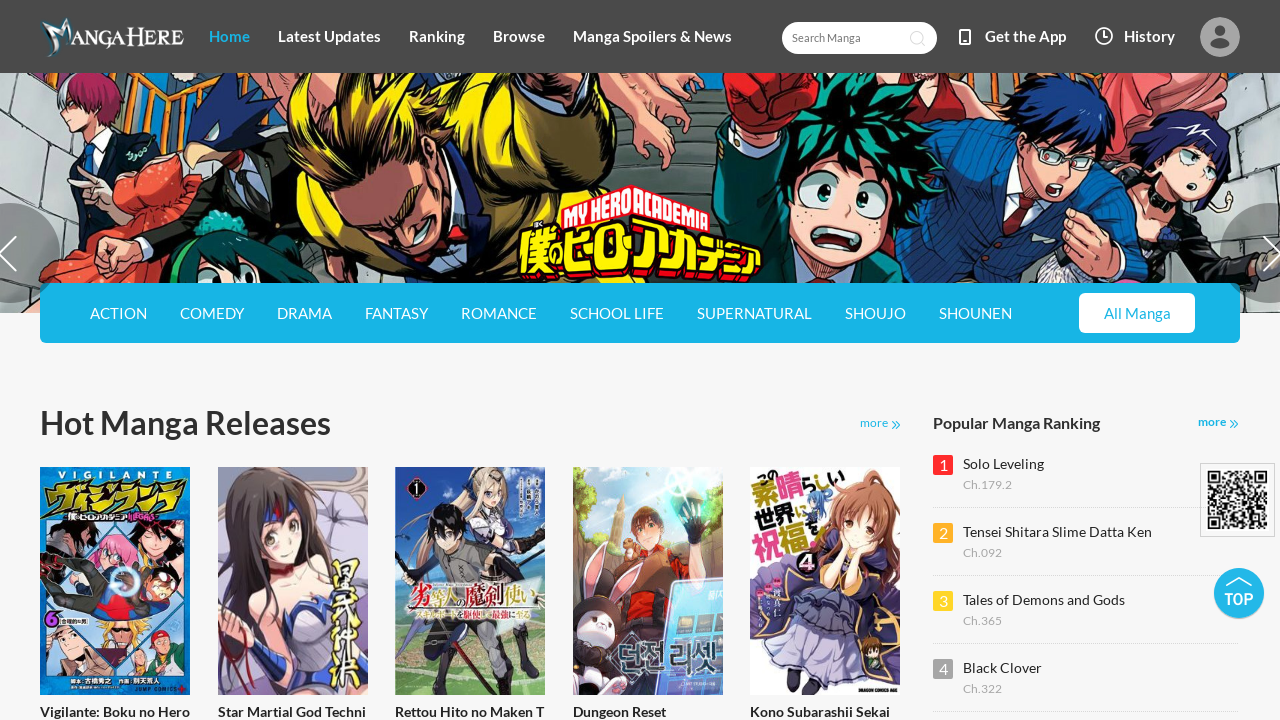This screenshot has height=720, width=1280.
Task: Open History link
Action: click(x=1149, y=36)
